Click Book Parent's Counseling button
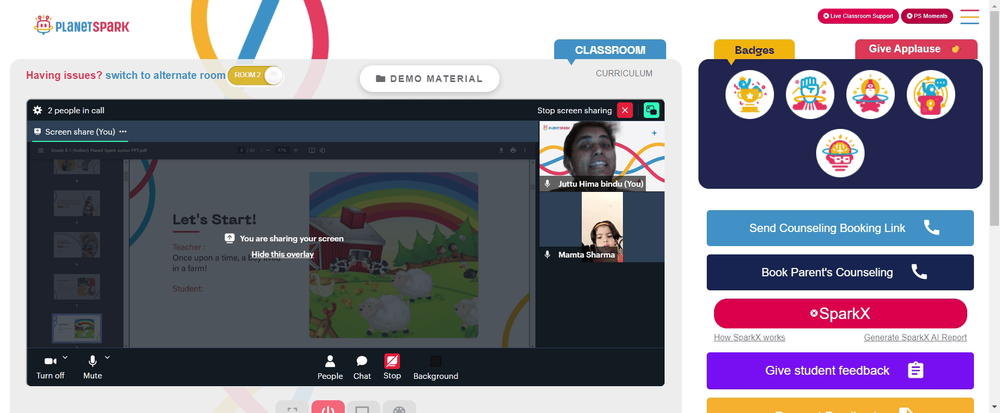Viewport: 1000px width, 413px height. coord(840,272)
